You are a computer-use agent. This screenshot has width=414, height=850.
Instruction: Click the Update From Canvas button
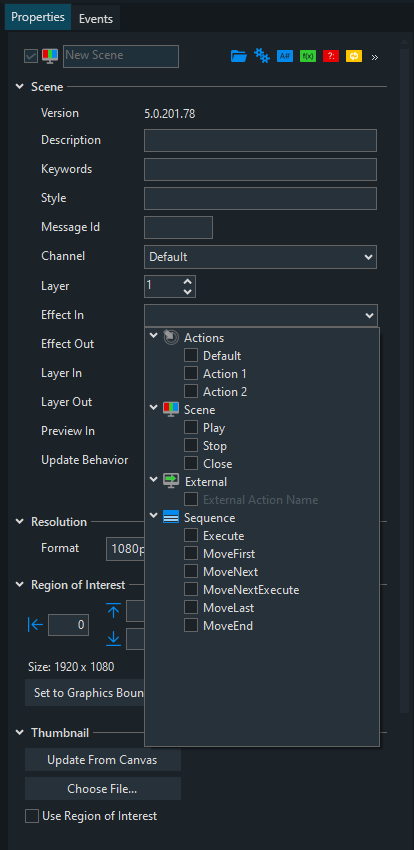click(x=102, y=760)
